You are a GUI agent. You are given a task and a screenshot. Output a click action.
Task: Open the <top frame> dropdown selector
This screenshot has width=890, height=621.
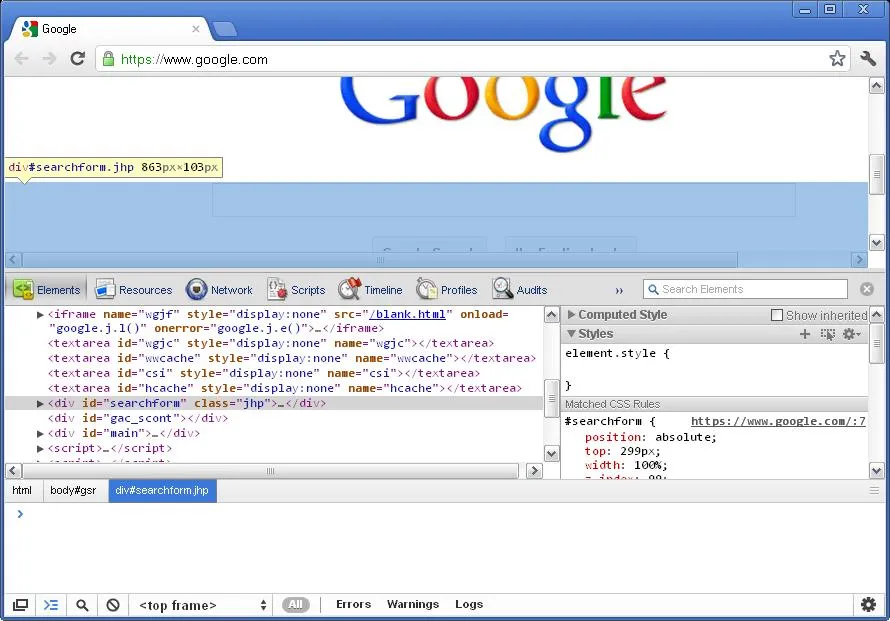point(200,604)
